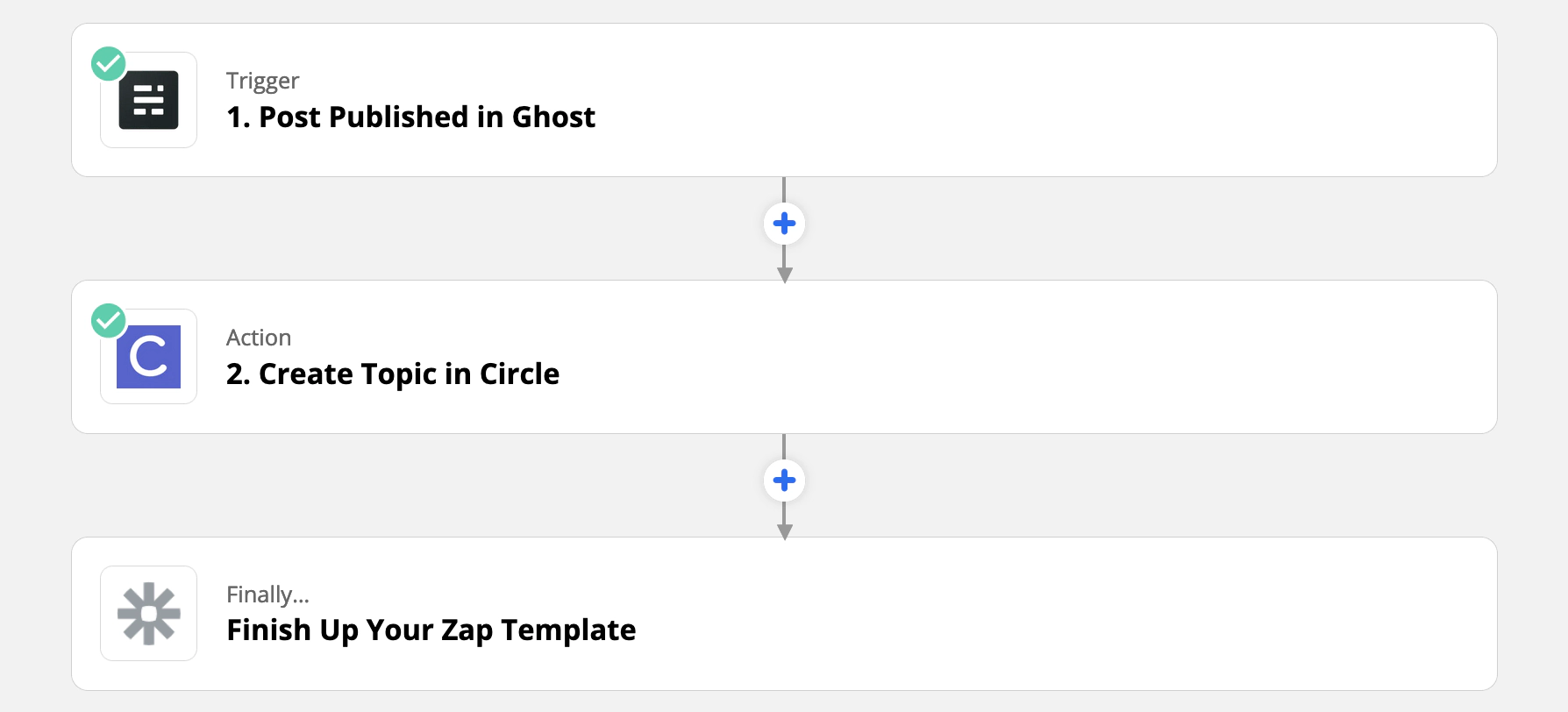
Task: Click the 'Finally...' label text
Action: [x=267, y=595]
